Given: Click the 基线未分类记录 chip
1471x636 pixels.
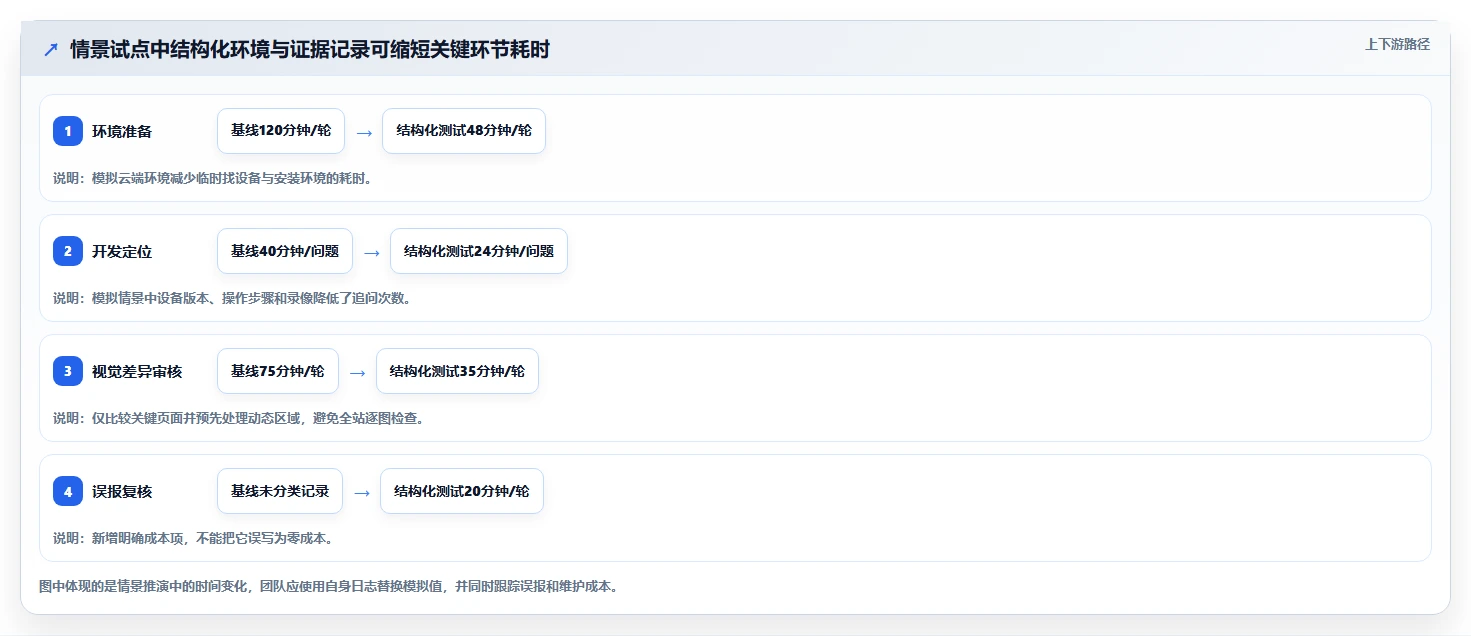Looking at the screenshot, I should [280, 491].
